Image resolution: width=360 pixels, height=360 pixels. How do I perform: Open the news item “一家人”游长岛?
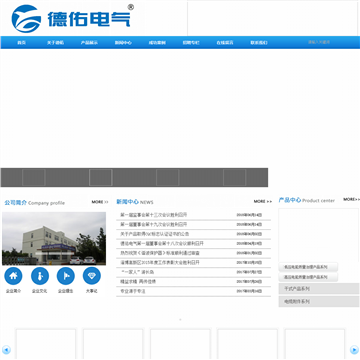click(137, 272)
